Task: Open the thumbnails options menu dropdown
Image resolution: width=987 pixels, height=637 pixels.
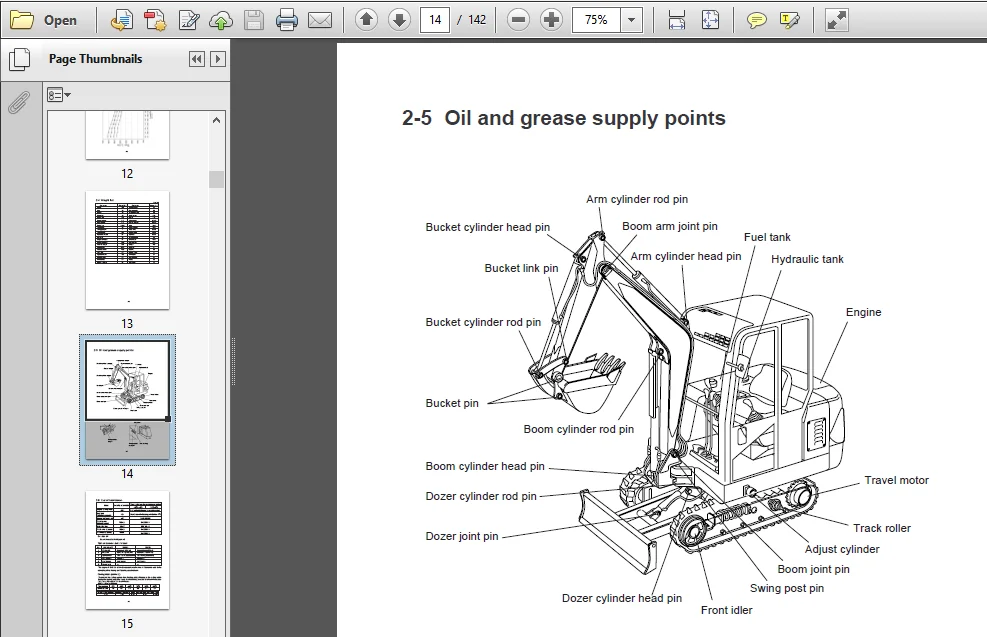Action: (x=59, y=96)
